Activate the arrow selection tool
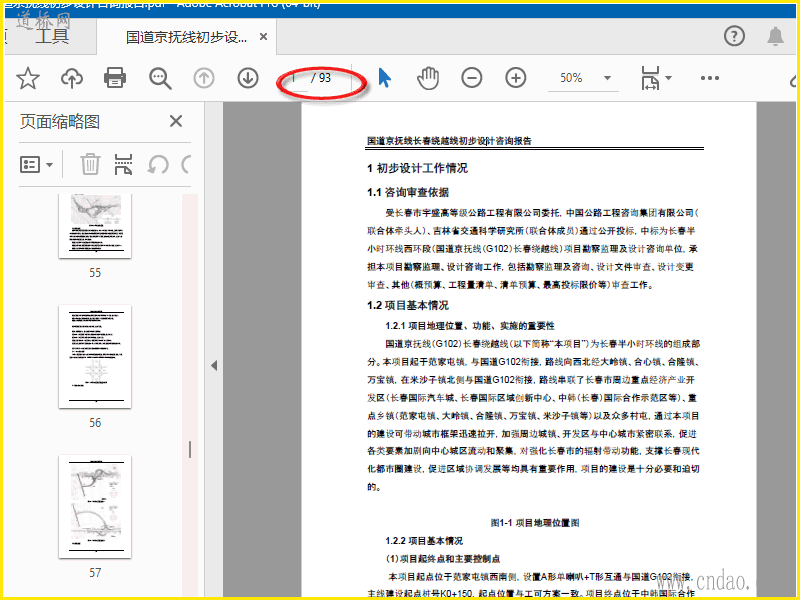The height and width of the screenshot is (600, 800). (x=385, y=78)
